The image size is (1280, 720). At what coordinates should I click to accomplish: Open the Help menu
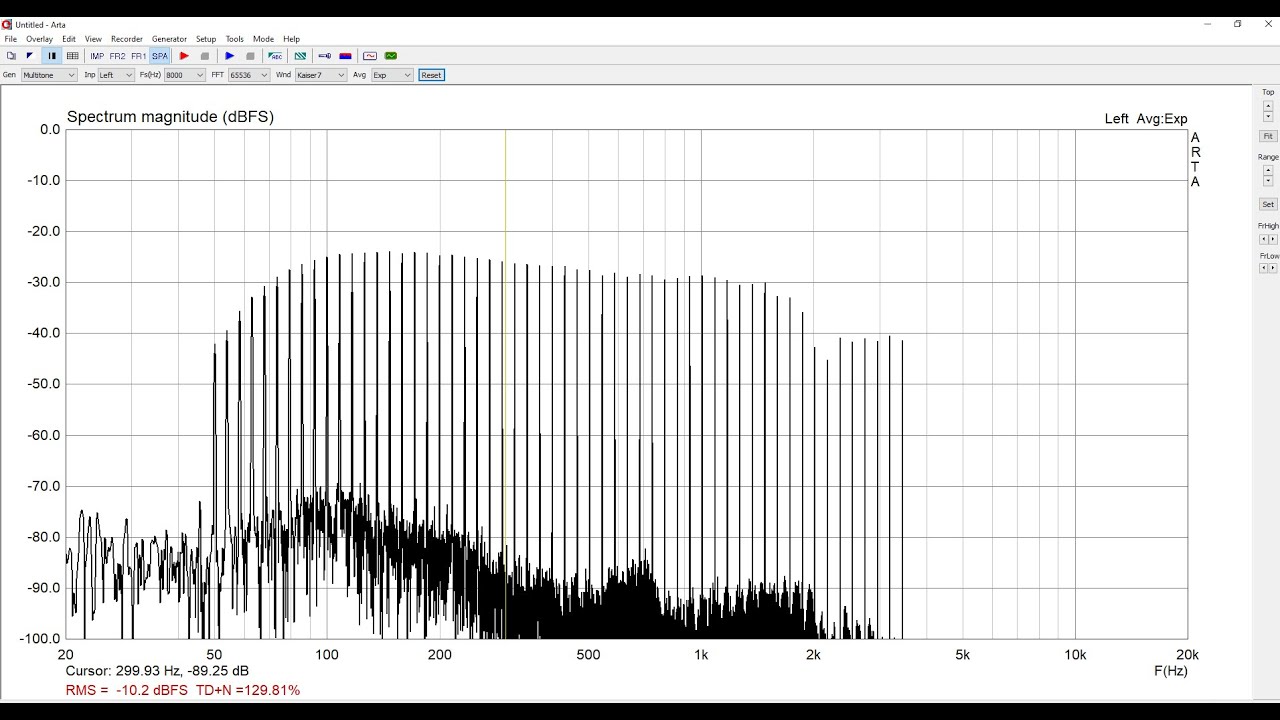tap(291, 39)
